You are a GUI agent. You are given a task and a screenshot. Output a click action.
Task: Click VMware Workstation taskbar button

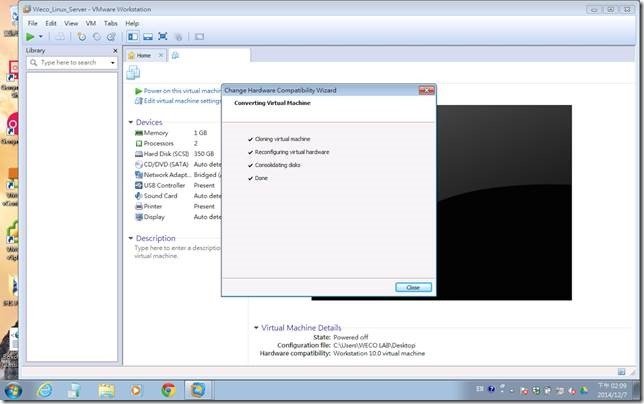pyautogui.click(x=198, y=390)
